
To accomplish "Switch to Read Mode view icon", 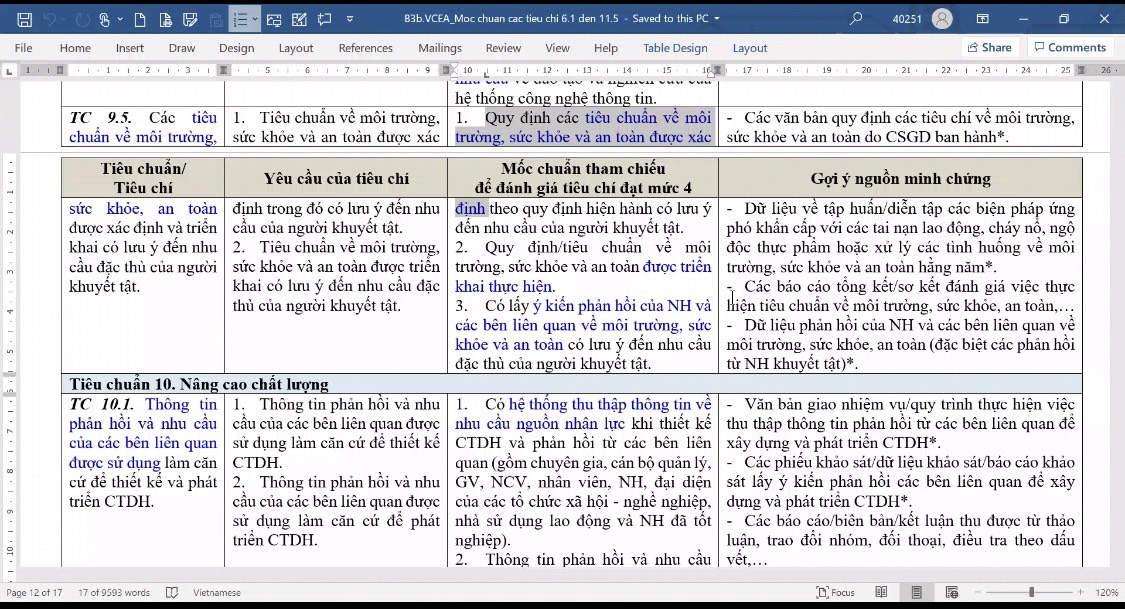I will pyautogui.click(x=881, y=593).
